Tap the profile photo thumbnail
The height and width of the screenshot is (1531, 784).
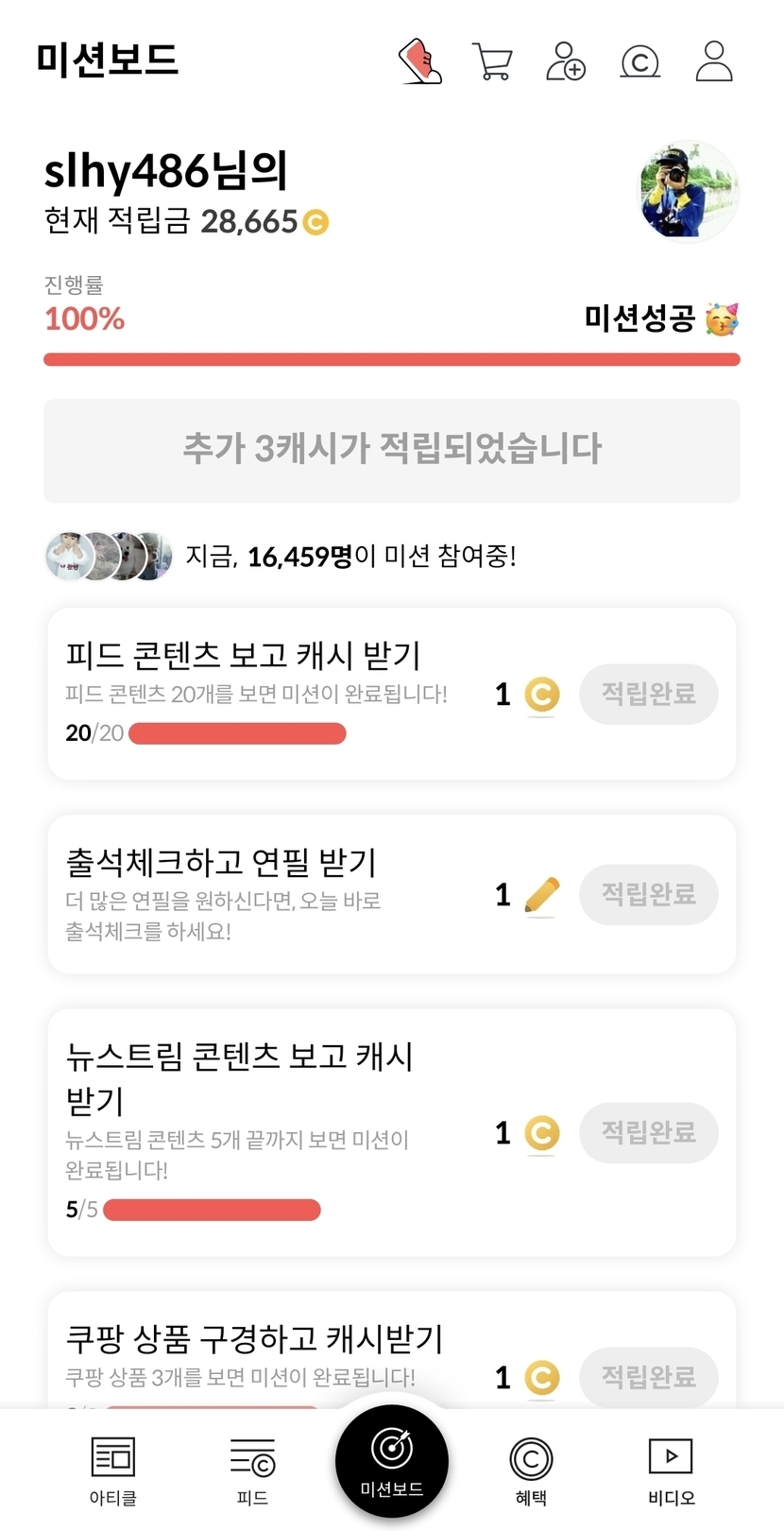click(689, 192)
